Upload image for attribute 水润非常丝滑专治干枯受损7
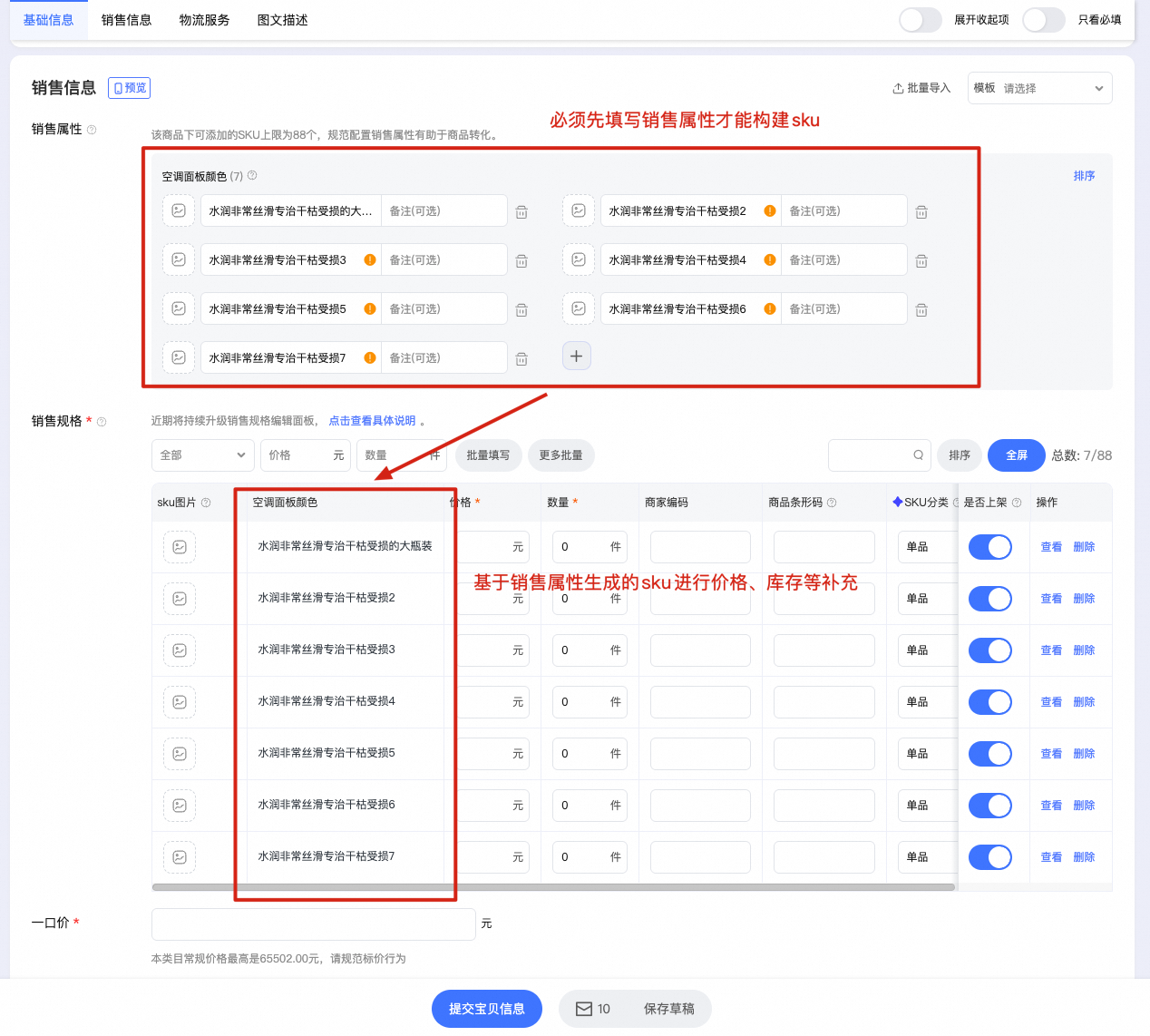Screen dimensions: 1150x1036 coord(179,357)
